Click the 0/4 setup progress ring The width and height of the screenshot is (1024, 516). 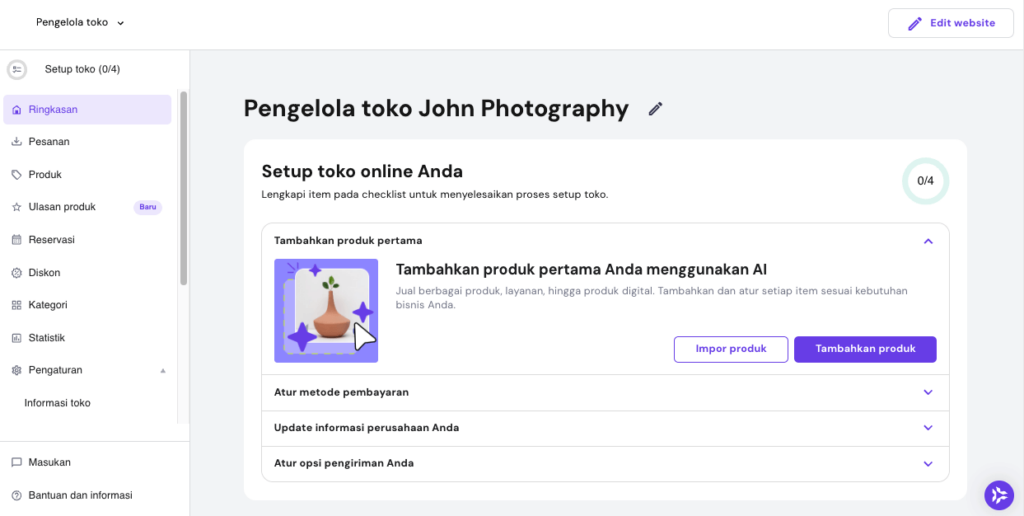point(925,181)
